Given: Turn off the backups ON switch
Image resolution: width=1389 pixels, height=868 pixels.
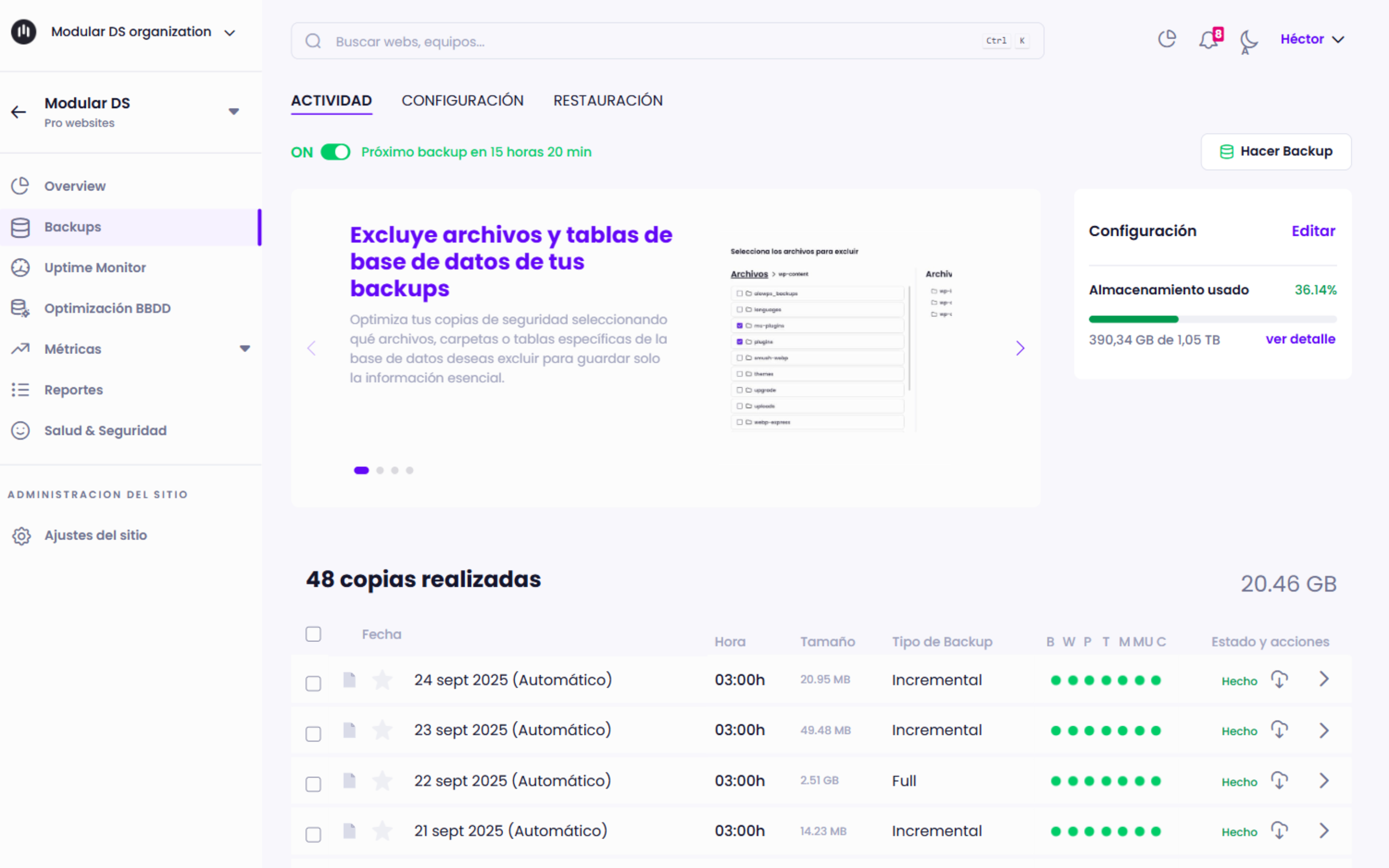Looking at the screenshot, I should click(335, 152).
